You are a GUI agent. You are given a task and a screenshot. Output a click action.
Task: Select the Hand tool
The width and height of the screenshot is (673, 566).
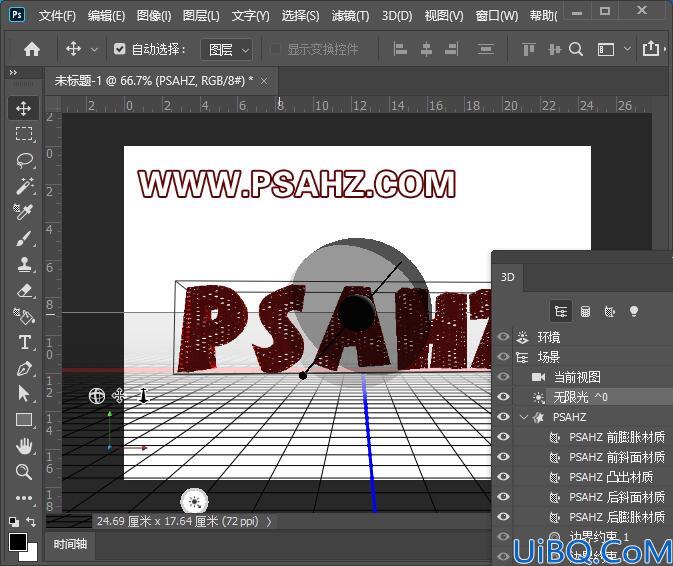pyautogui.click(x=24, y=446)
